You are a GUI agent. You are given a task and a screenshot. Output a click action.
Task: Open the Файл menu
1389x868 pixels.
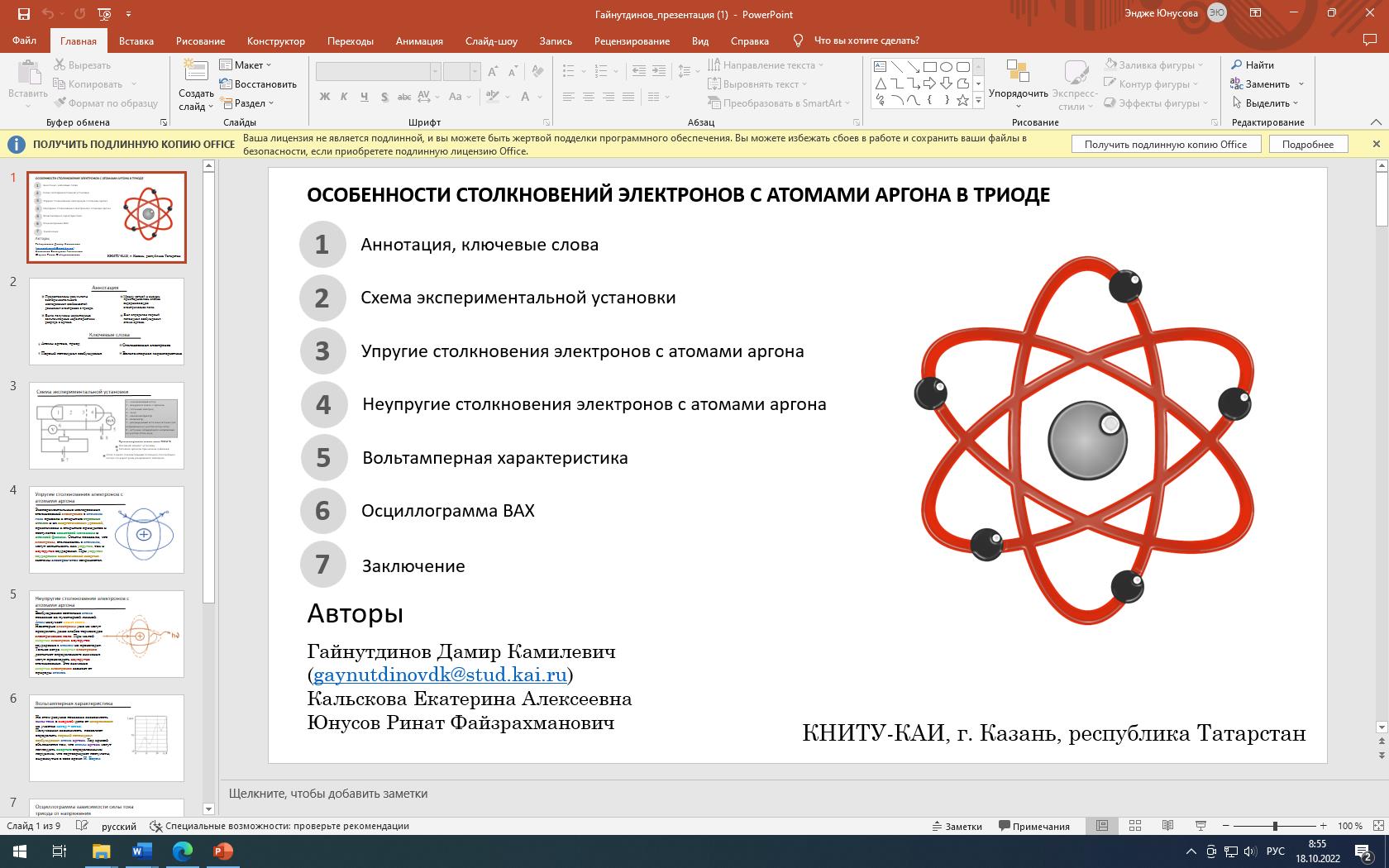coord(24,41)
